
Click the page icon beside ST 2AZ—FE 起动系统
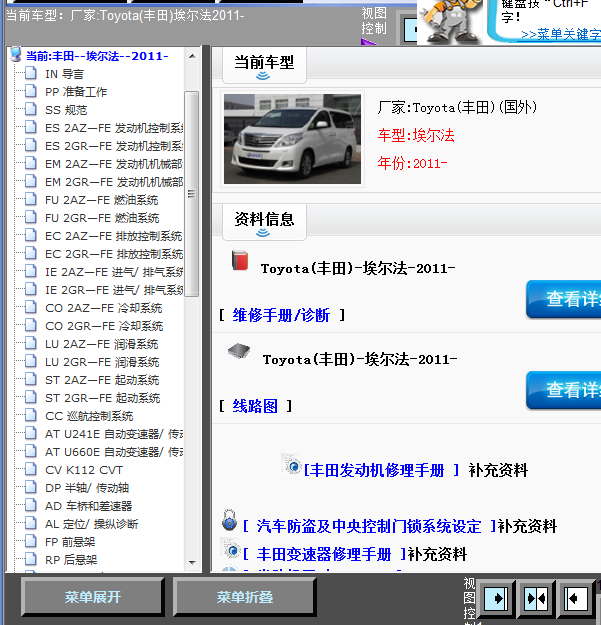pyautogui.click(x=31, y=379)
